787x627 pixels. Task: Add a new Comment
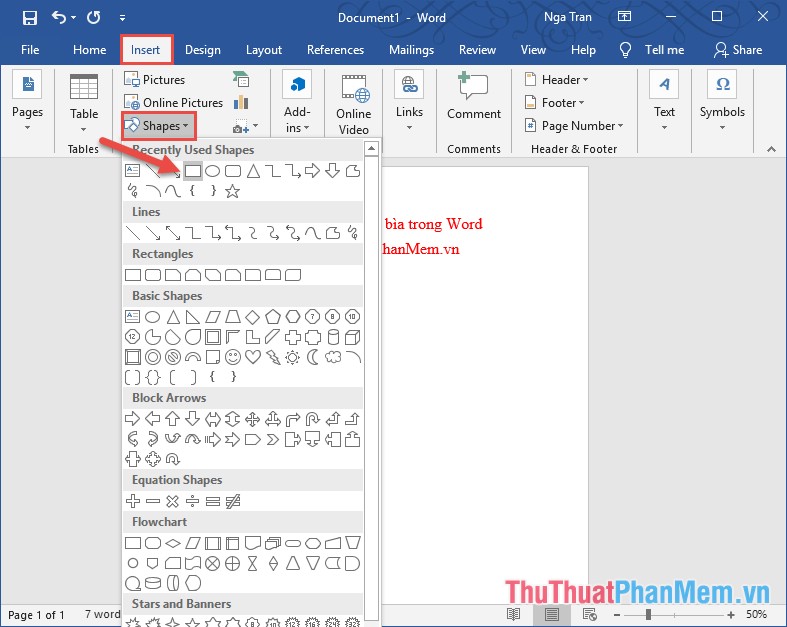pos(474,96)
